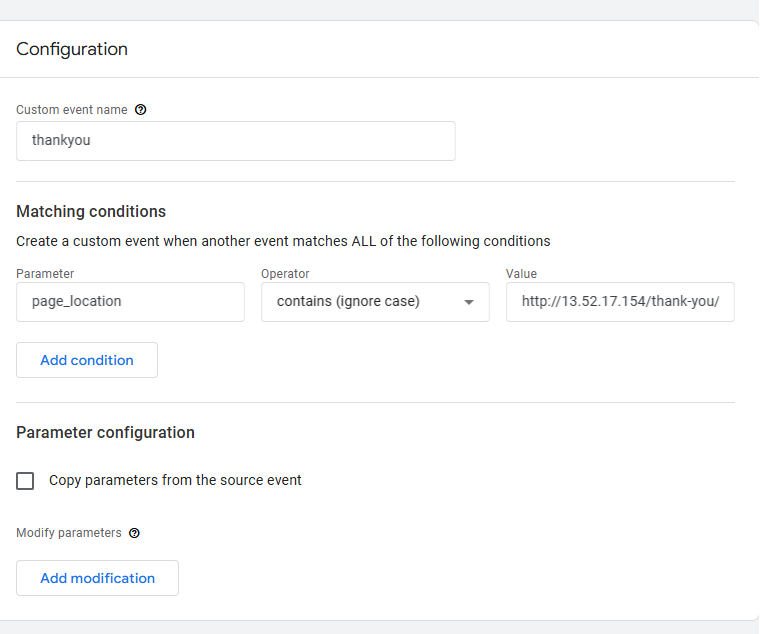Click the Parameter configuration heading

click(x=105, y=433)
